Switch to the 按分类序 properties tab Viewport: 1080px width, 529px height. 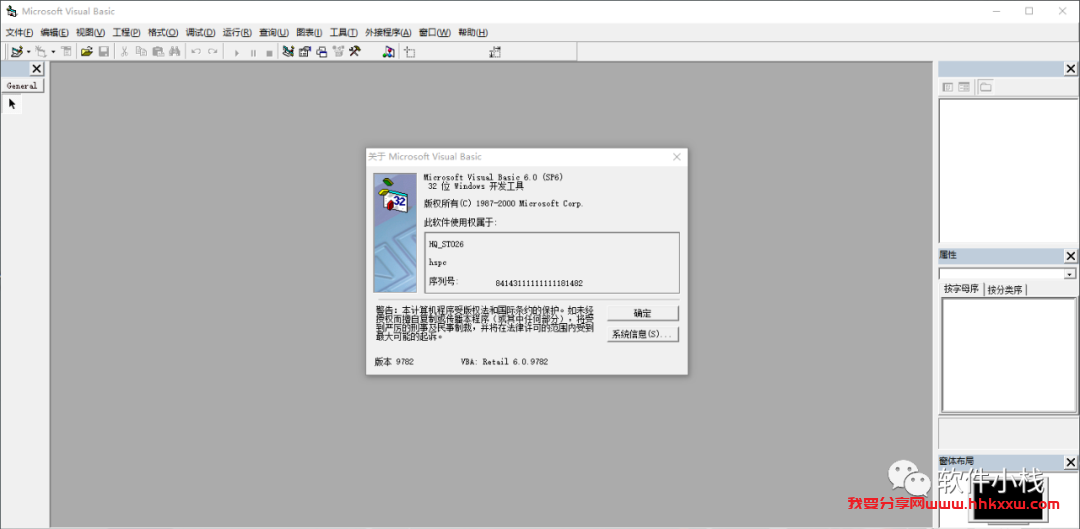tap(1005, 290)
